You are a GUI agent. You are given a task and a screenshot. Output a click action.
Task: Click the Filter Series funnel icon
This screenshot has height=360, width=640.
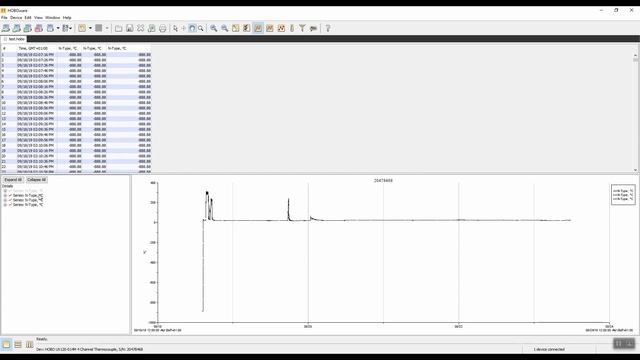[302, 28]
